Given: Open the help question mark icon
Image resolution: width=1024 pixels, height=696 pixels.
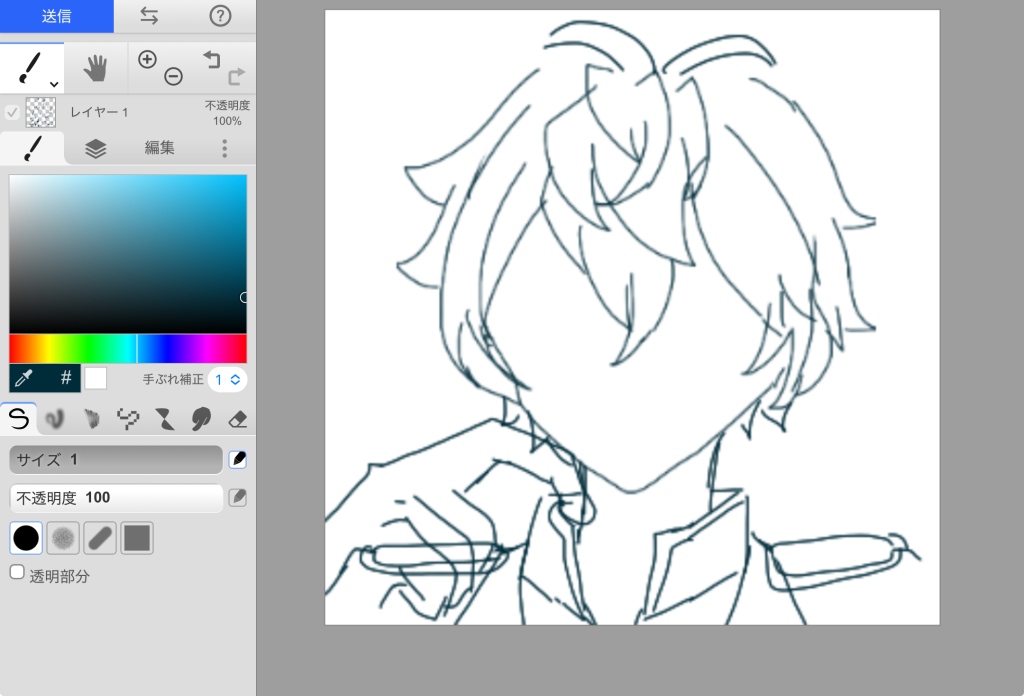Looking at the screenshot, I should (220, 16).
